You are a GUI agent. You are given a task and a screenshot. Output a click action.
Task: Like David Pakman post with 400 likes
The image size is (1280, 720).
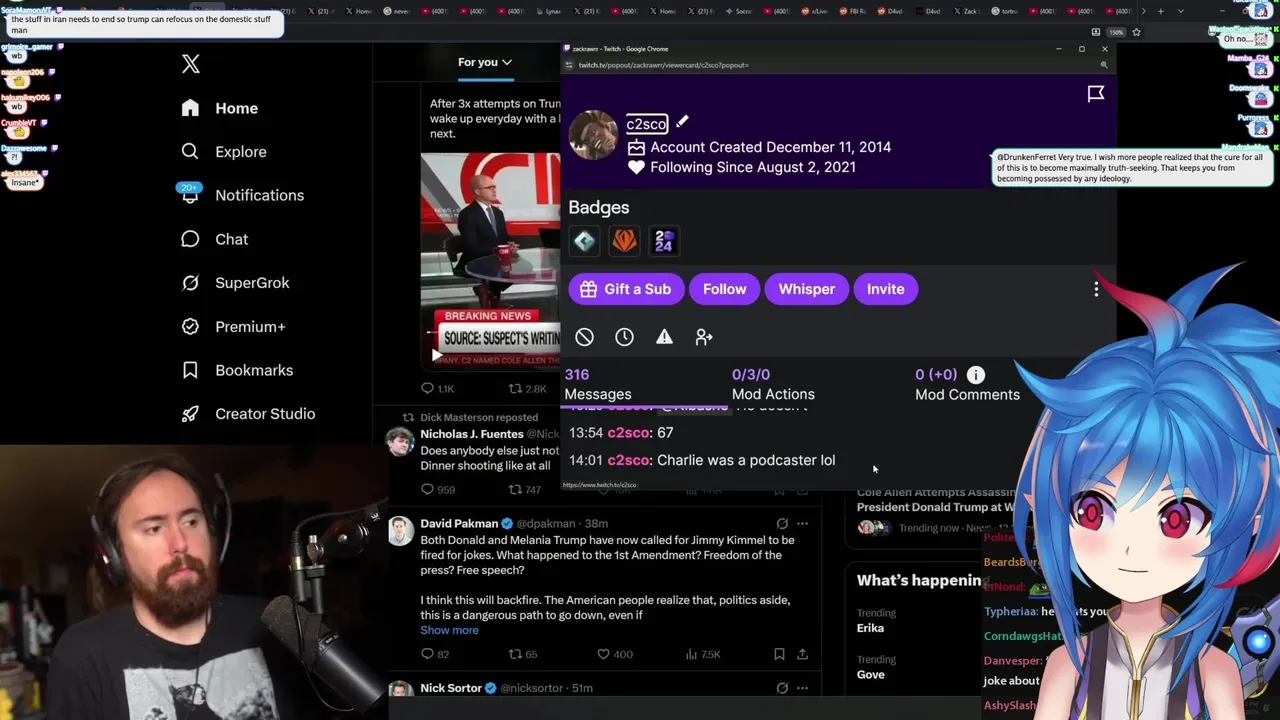click(614, 654)
